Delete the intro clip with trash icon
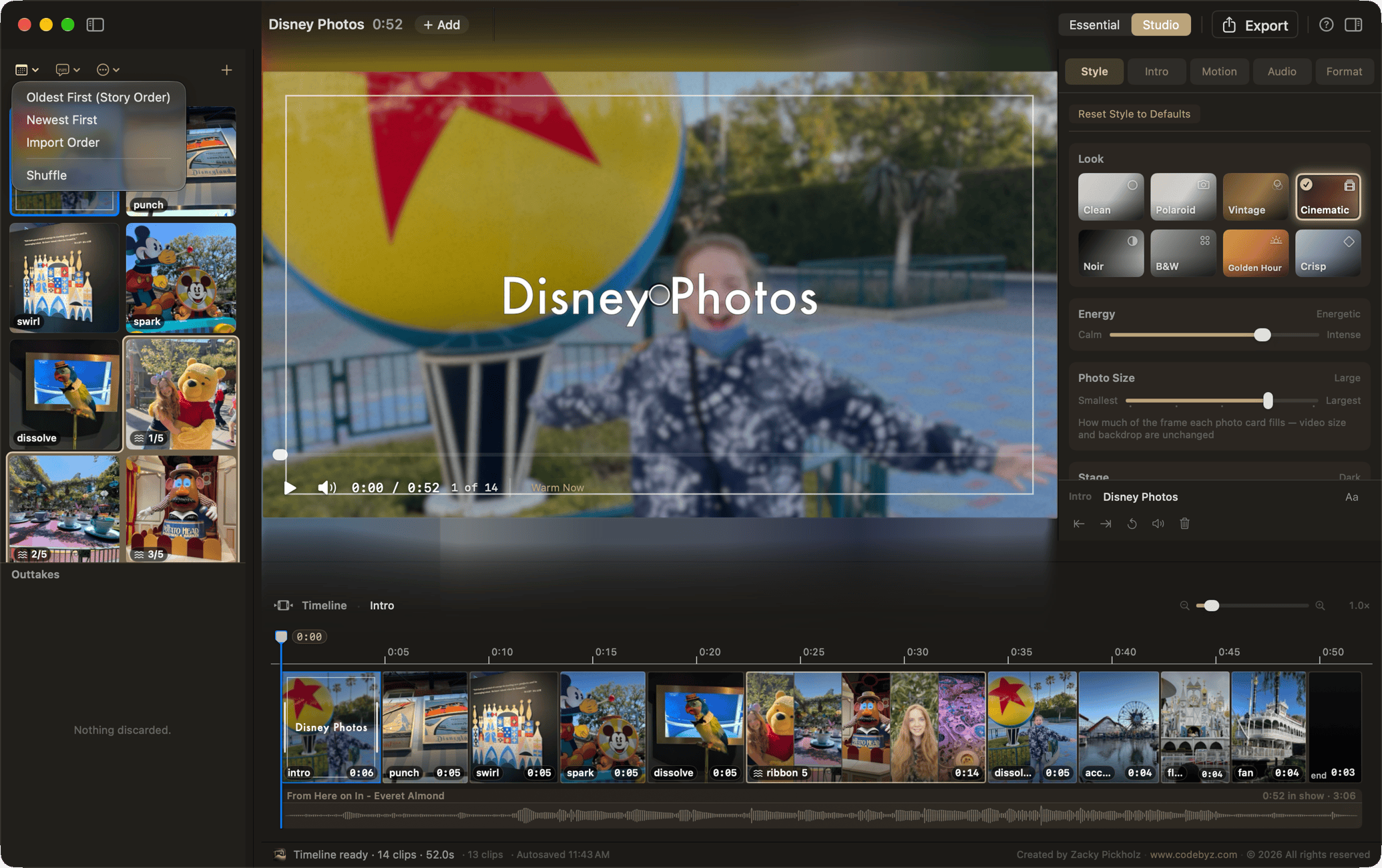This screenshot has height=868, width=1382. tap(1184, 523)
